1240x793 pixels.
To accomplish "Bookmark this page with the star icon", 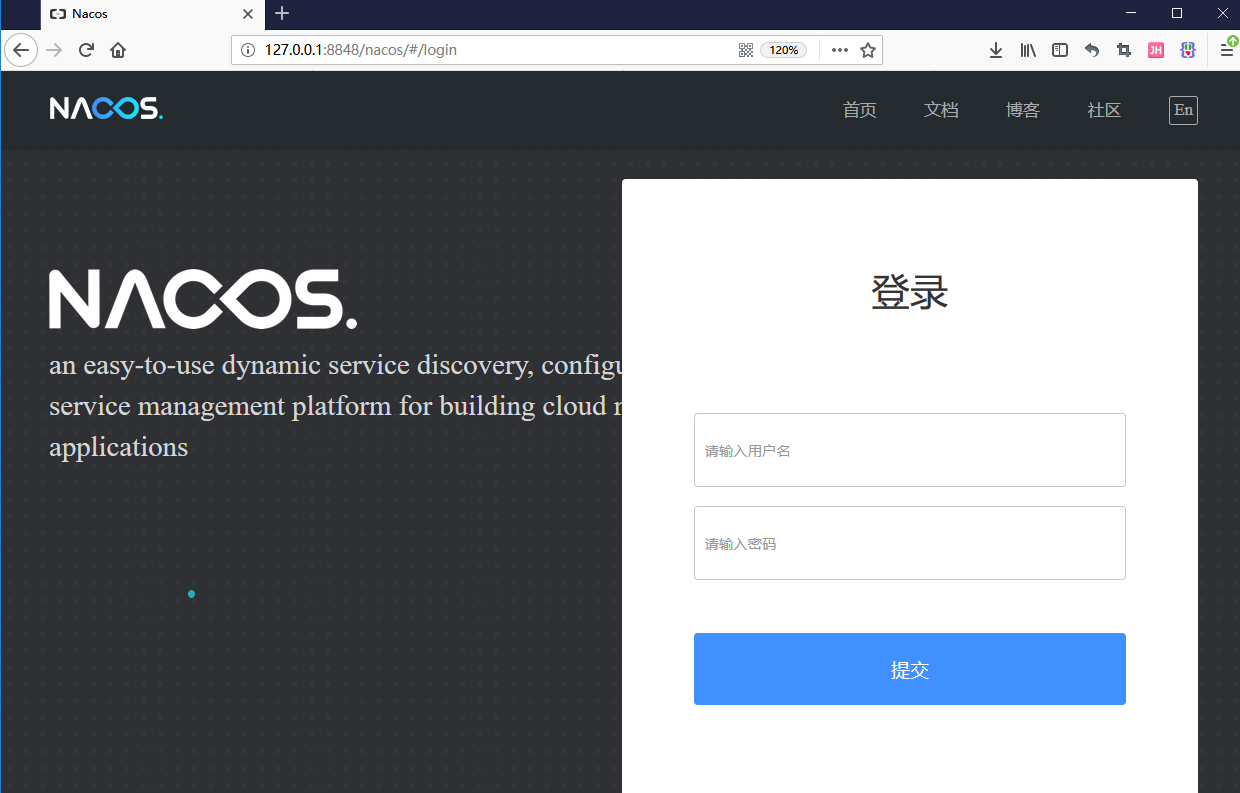I will point(868,50).
